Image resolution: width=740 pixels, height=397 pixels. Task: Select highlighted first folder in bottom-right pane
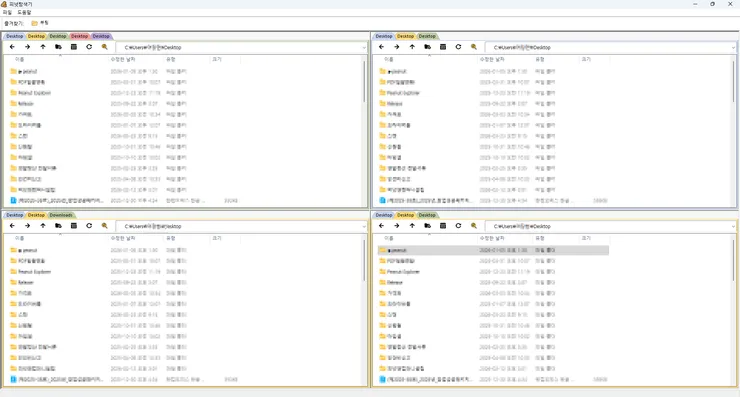click(493, 250)
